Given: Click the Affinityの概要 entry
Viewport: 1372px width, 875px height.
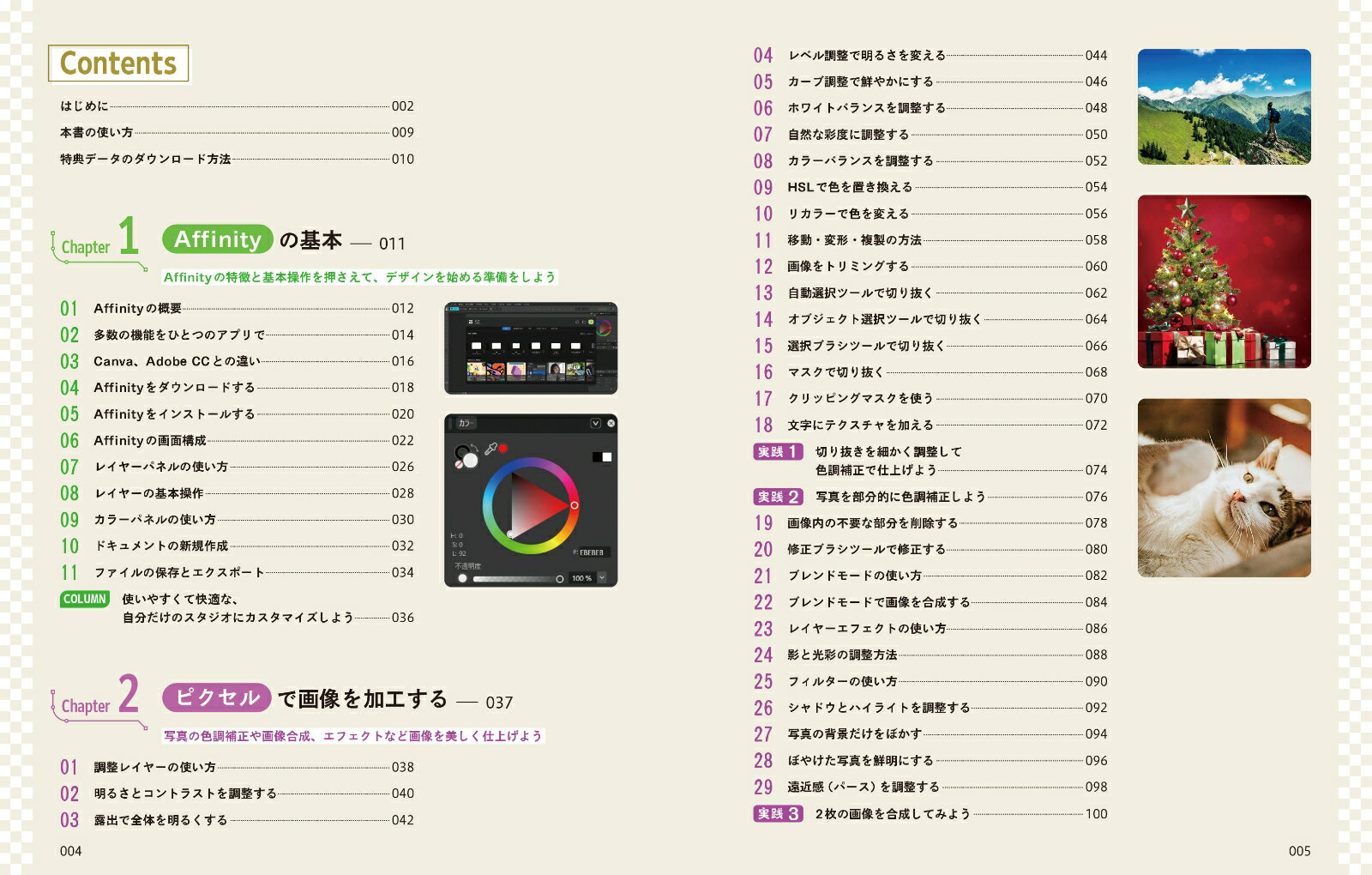Looking at the screenshot, I should 237,309.
